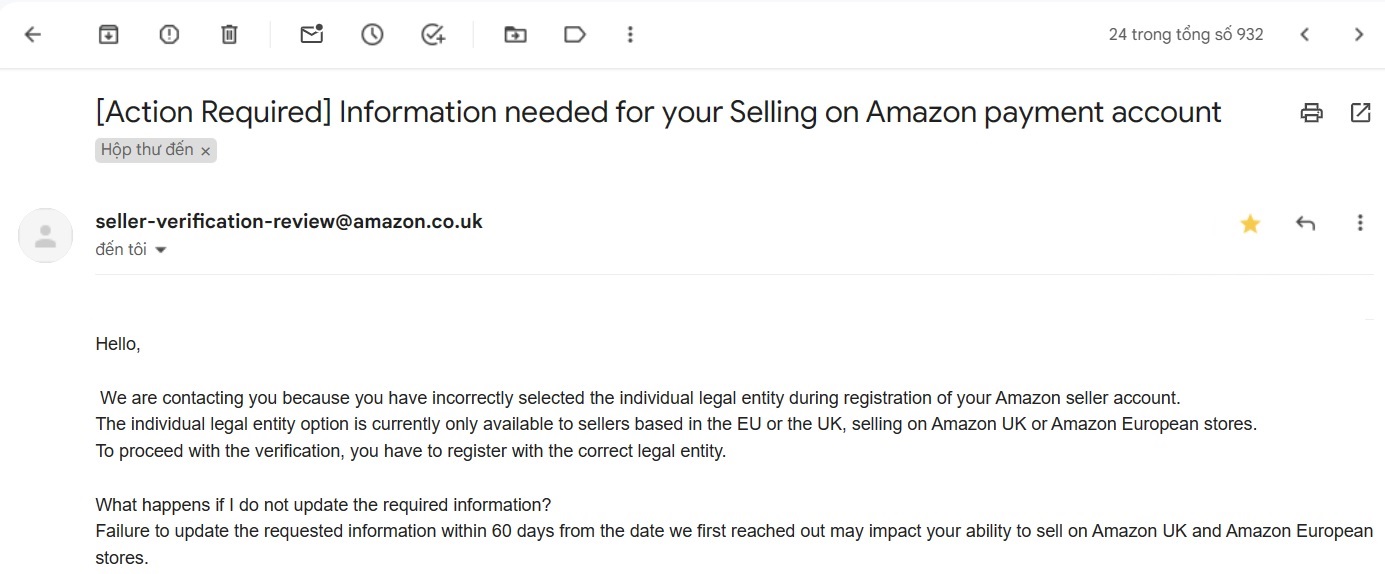The image size is (1385, 574).
Task: Reply to the sender with arrow icon
Action: pyautogui.click(x=1305, y=223)
